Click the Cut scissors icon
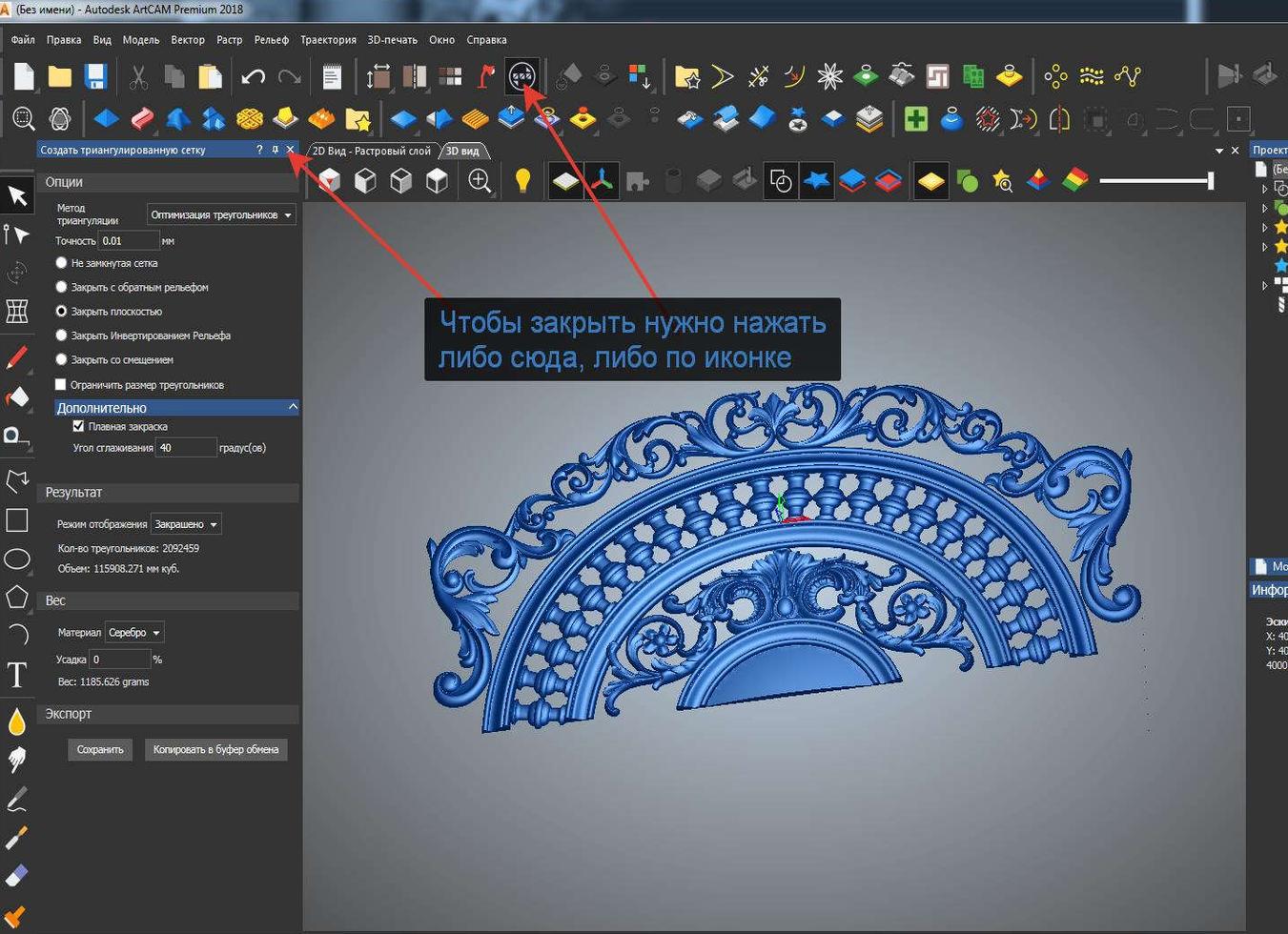 click(x=138, y=76)
